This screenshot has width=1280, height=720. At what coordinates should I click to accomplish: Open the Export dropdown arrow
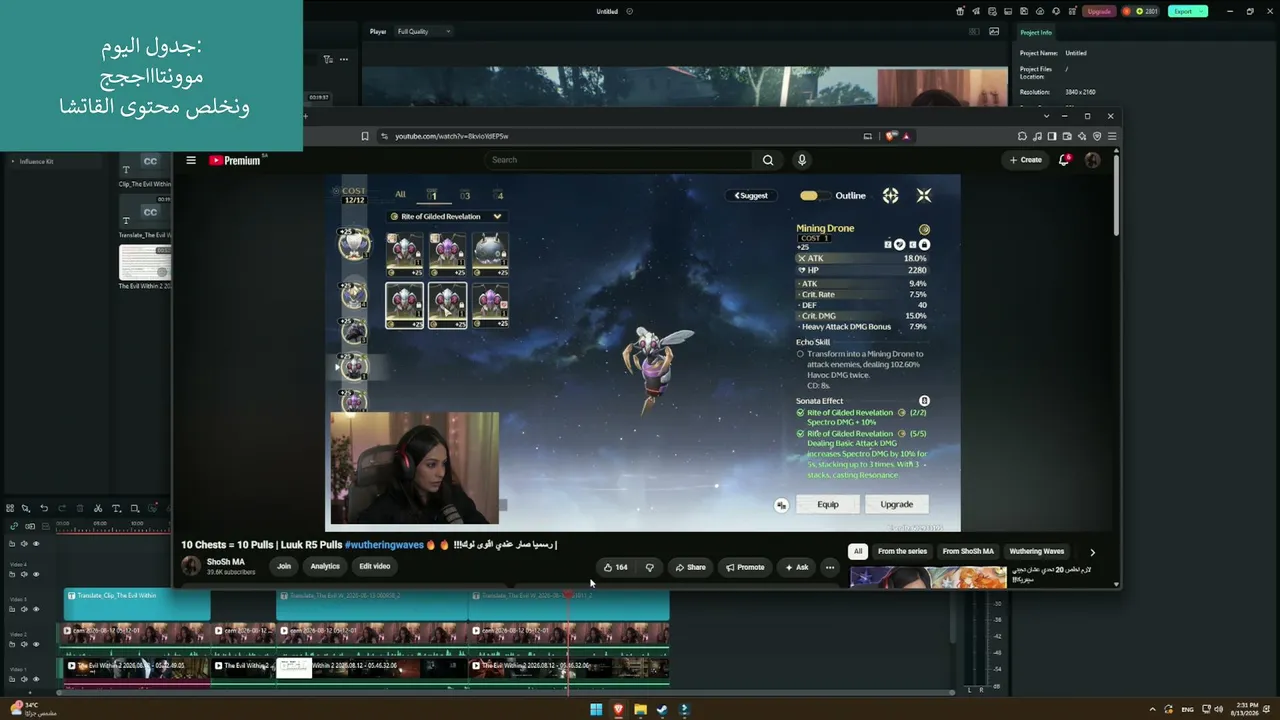pos(1201,11)
